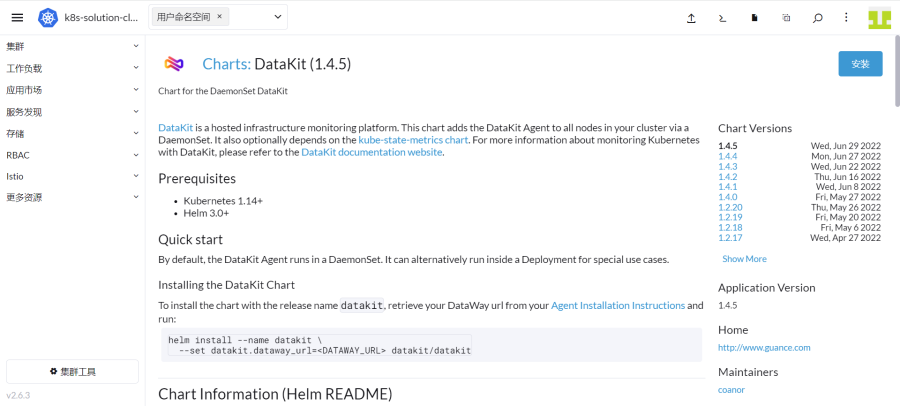Open the DataKit link in description

[x=176, y=127]
